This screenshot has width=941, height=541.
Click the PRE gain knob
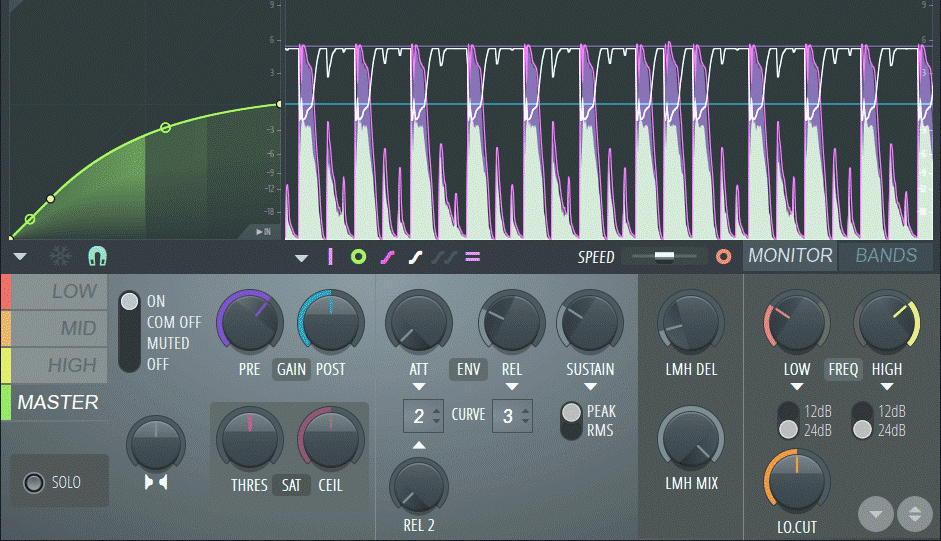pyautogui.click(x=250, y=322)
